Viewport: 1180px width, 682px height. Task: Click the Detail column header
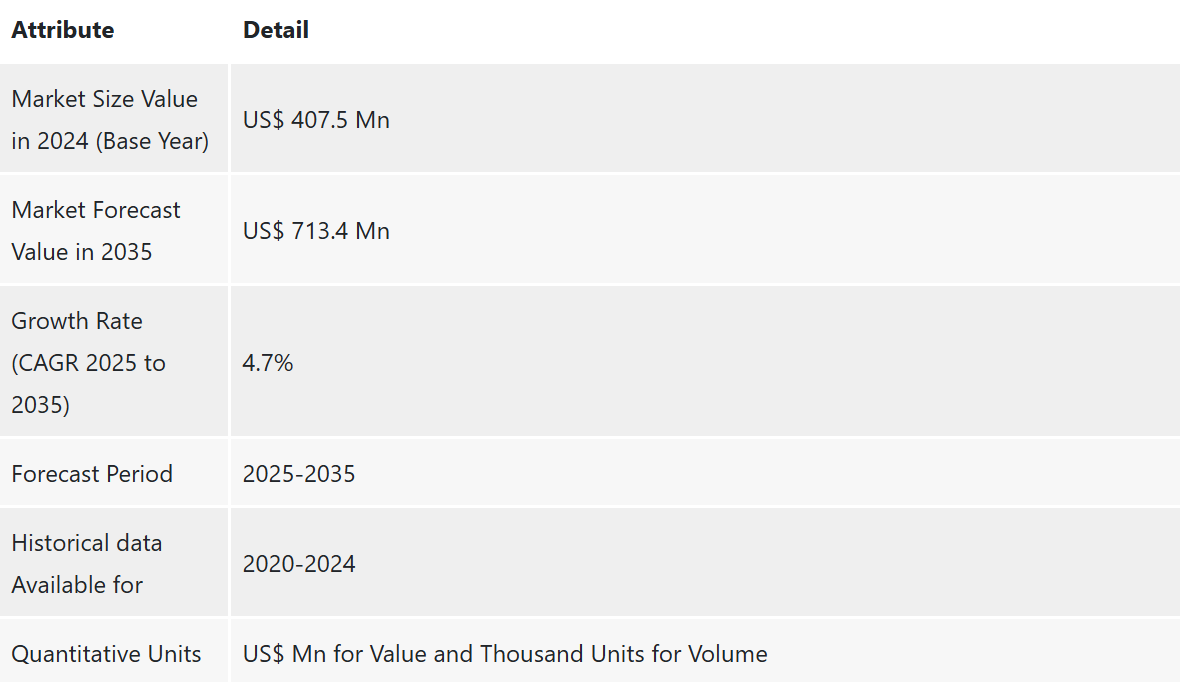275,30
